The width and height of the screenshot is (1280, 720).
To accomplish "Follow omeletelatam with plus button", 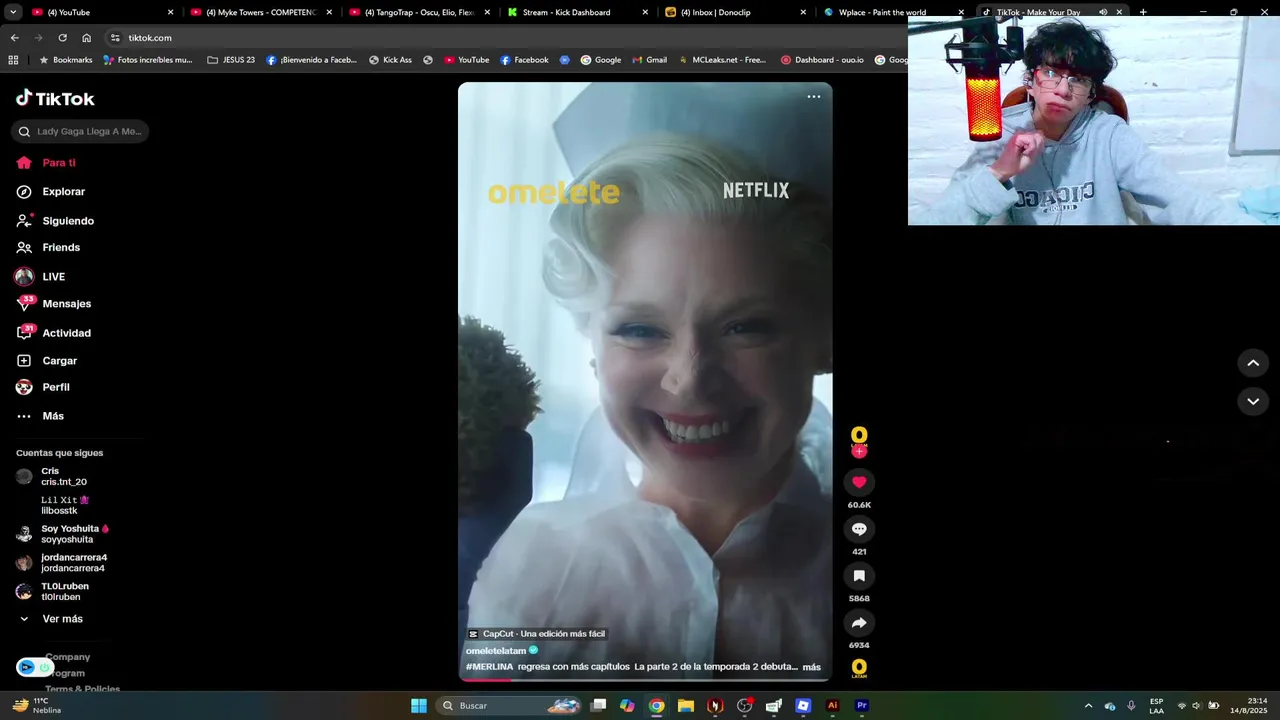I will tap(859, 452).
